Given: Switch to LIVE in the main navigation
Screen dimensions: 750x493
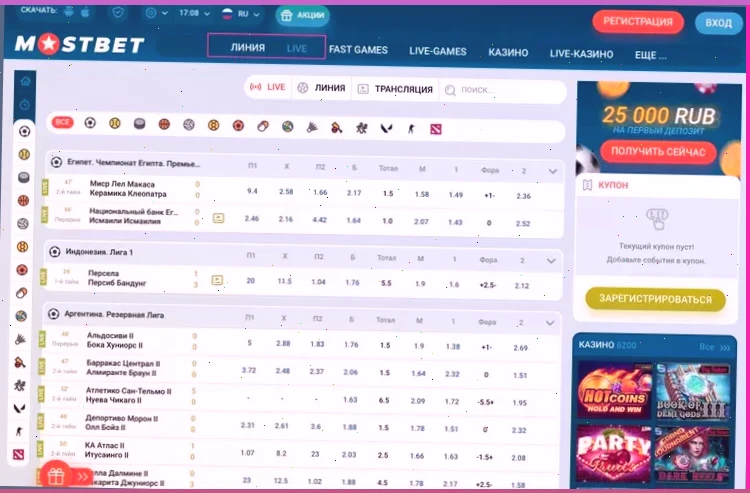Looking at the screenshot, I should [297, 48].
